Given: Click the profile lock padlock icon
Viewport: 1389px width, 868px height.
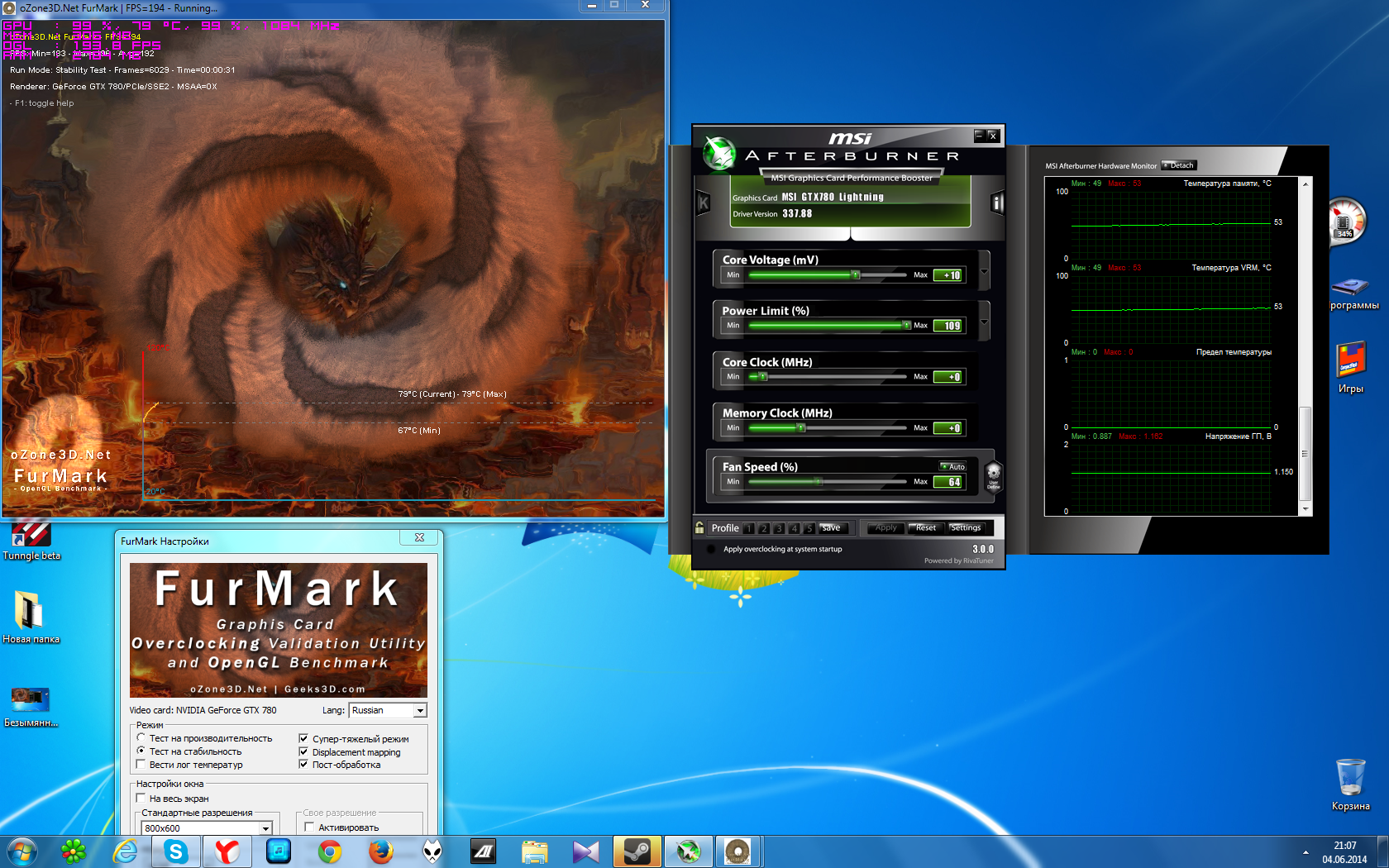Looking at the screenshot, I should [x=699, y=527].
